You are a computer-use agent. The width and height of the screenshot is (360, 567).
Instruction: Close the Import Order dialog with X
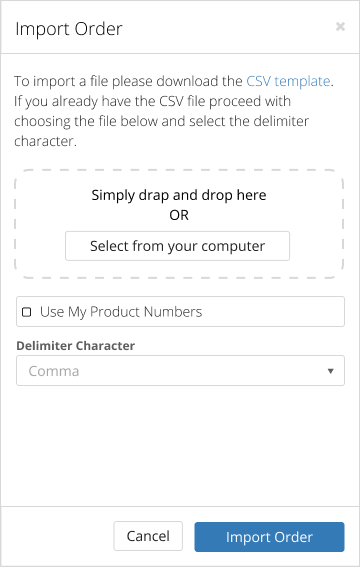340,27
